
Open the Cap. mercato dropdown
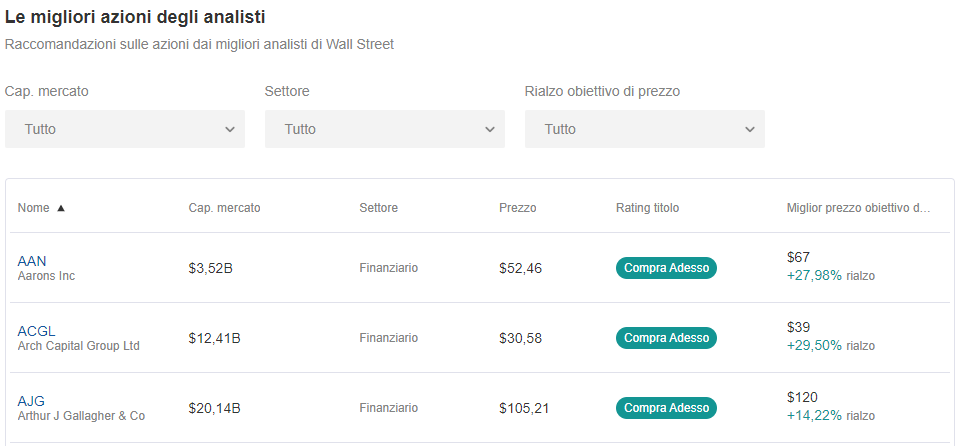(125, 129)
